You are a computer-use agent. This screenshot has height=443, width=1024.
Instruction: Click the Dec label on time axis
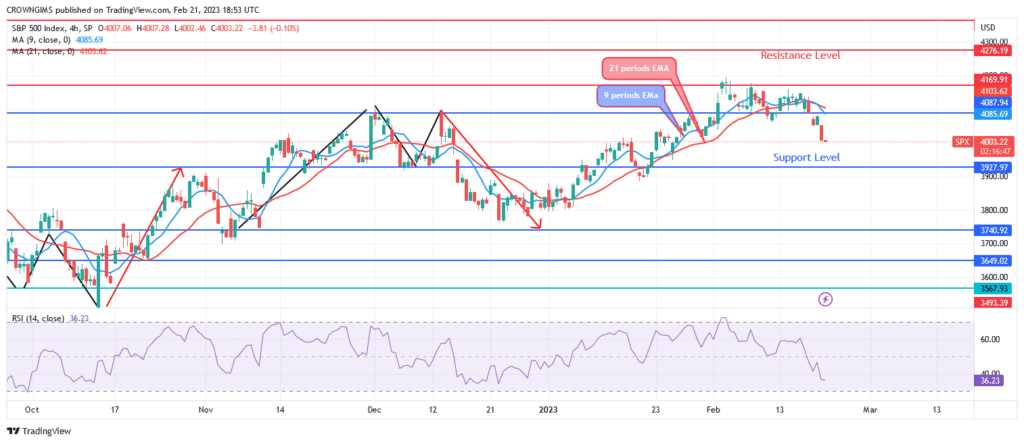pos(375,409)
